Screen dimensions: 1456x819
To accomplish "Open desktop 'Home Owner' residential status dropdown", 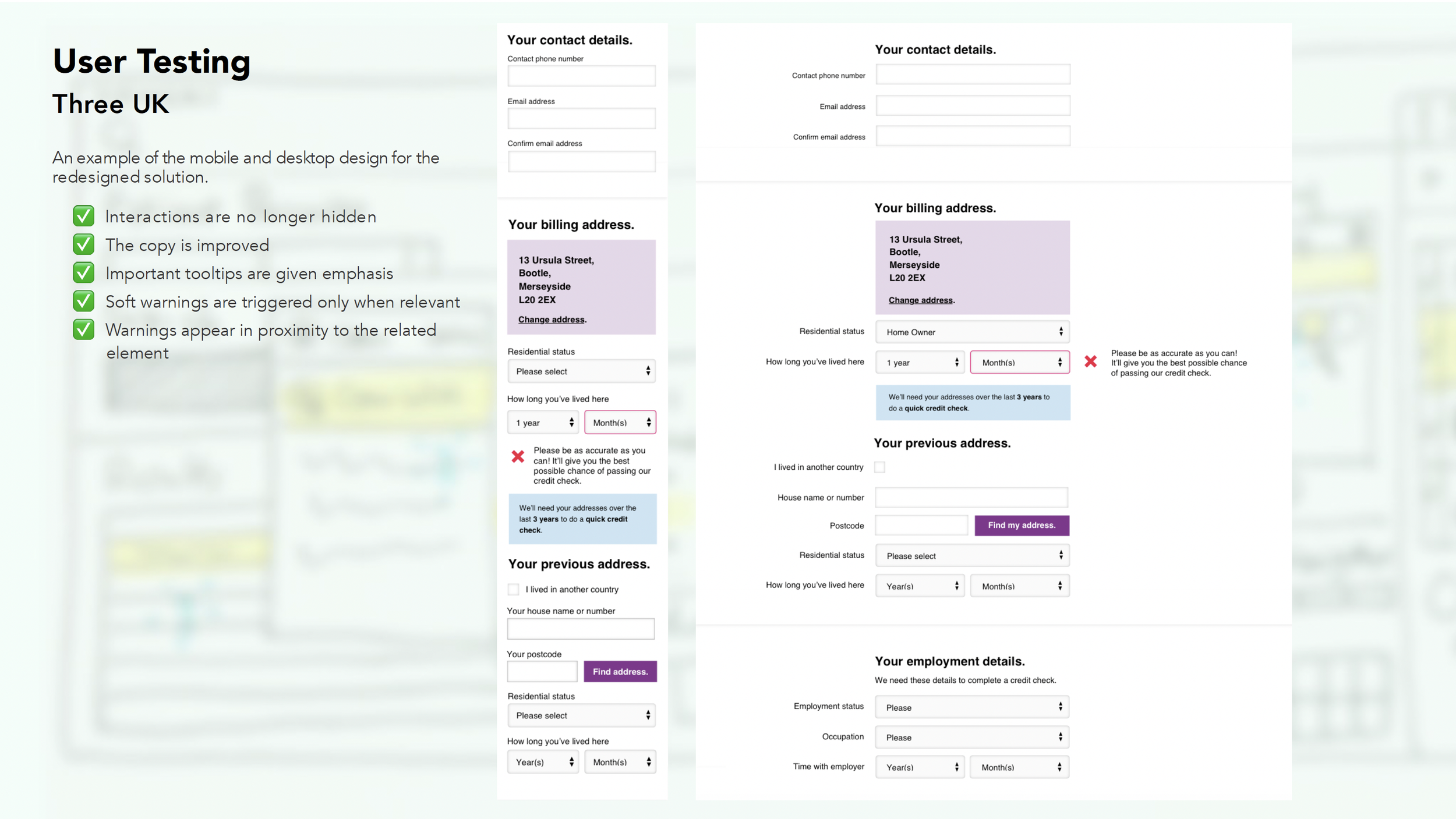I will [972, 332].
